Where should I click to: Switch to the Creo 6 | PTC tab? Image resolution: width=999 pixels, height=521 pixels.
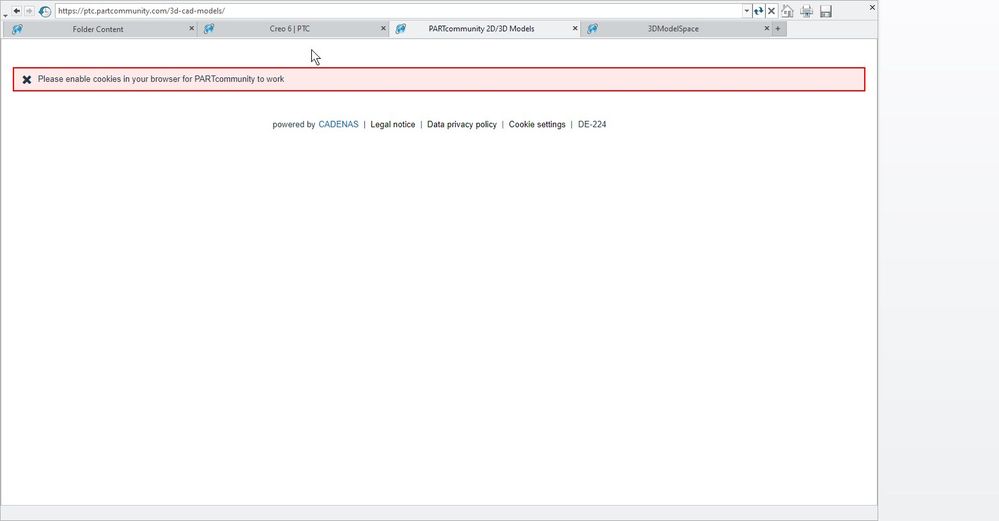pos(290,29)
